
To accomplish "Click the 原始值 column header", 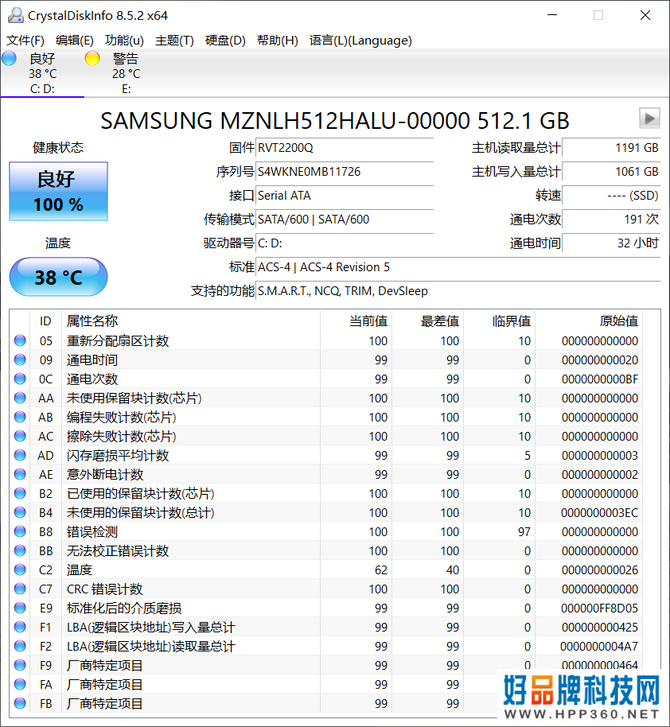I will [x=589, y=321].
